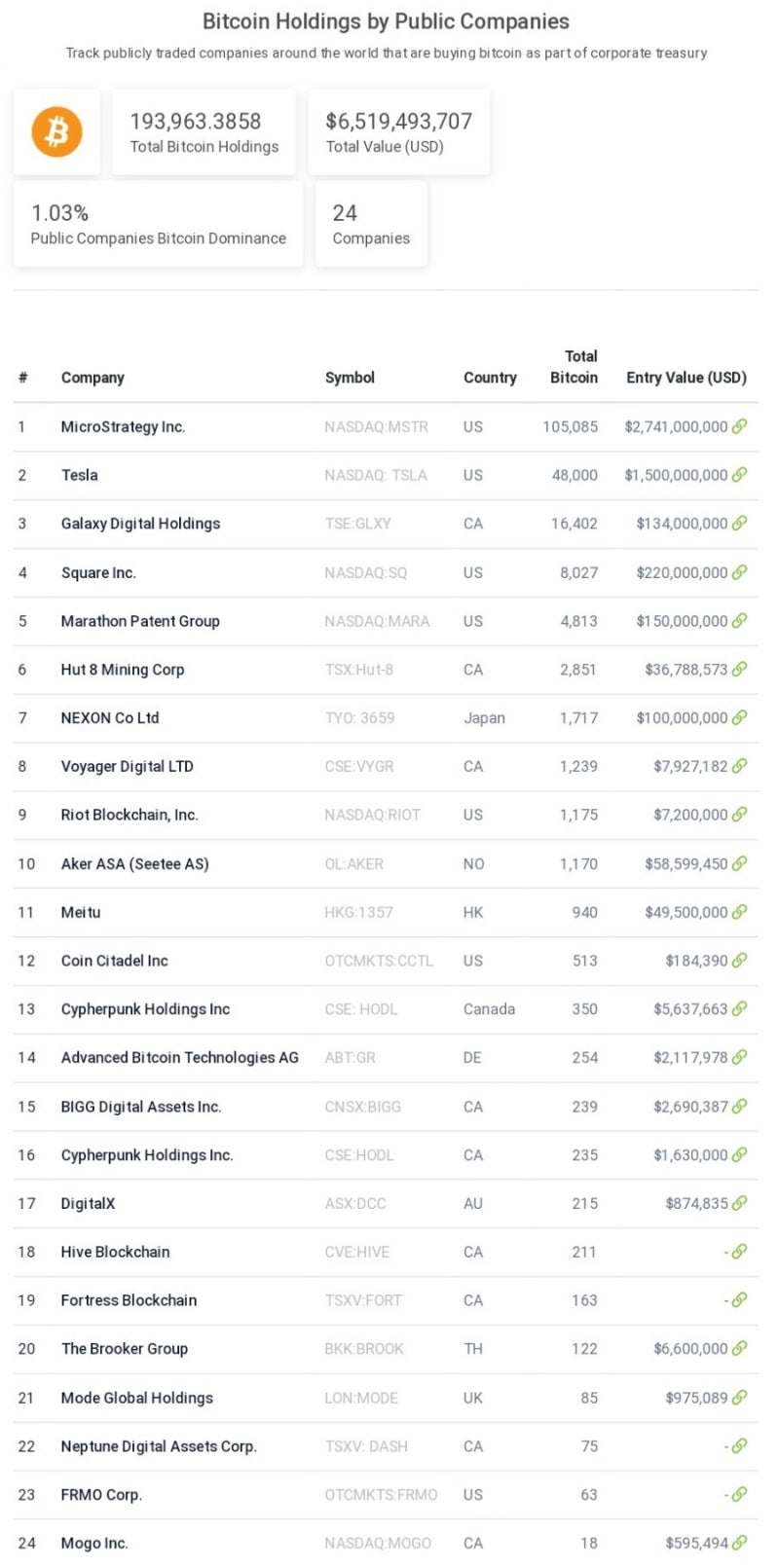Screen dimensions: 779x1568
Task: Open NEXON Co Ltd source link icon
Action: click(x=740, y=717)
